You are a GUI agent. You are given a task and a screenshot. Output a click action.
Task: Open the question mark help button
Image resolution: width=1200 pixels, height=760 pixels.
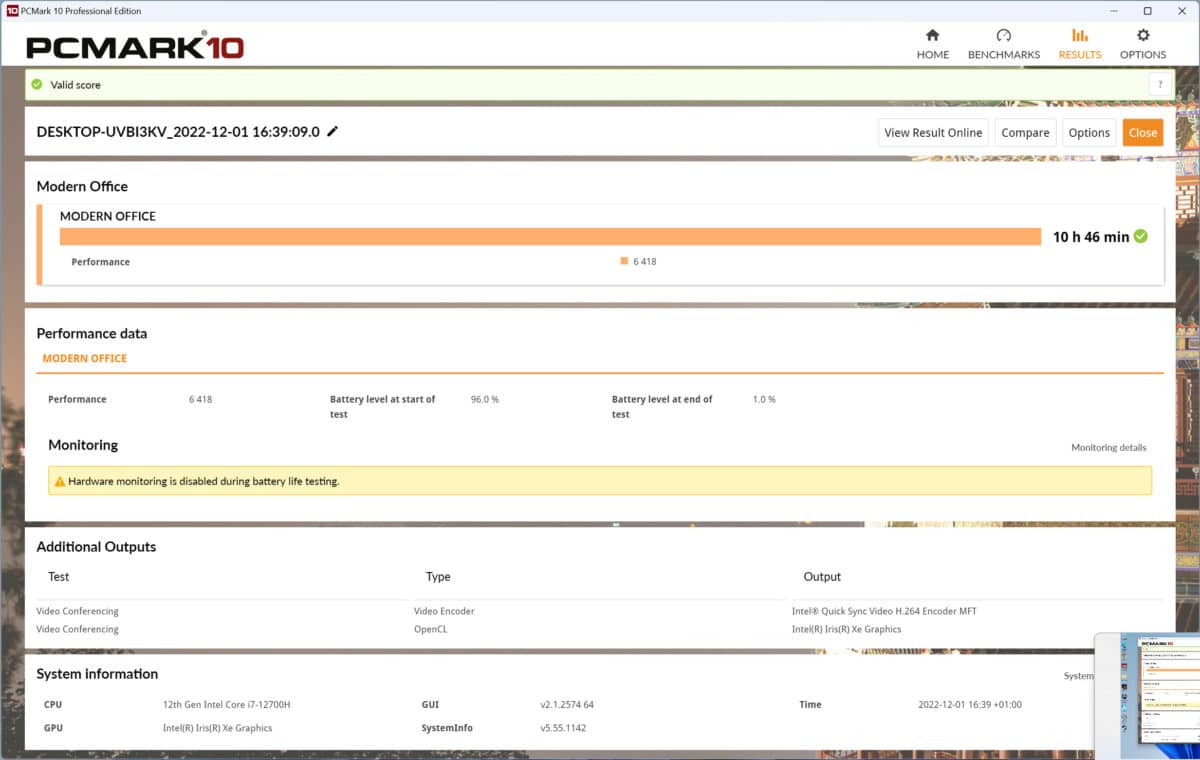pos(1159,85)
